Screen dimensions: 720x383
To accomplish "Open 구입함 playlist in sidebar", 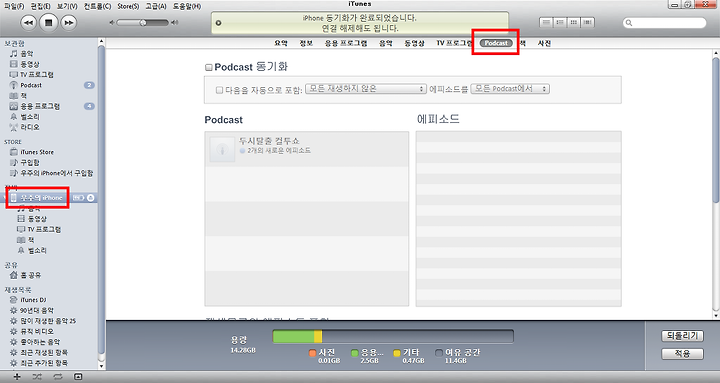I will coord(30,163).
